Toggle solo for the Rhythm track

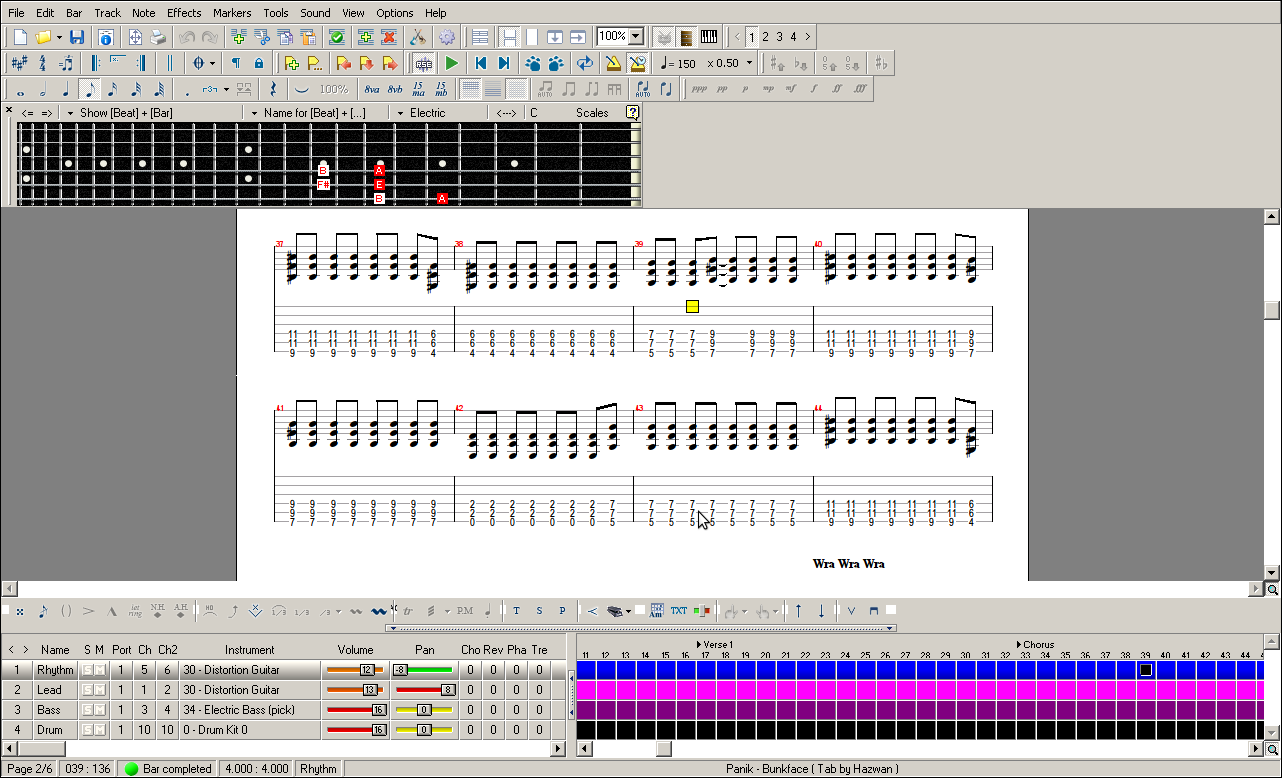click(87, 670)
